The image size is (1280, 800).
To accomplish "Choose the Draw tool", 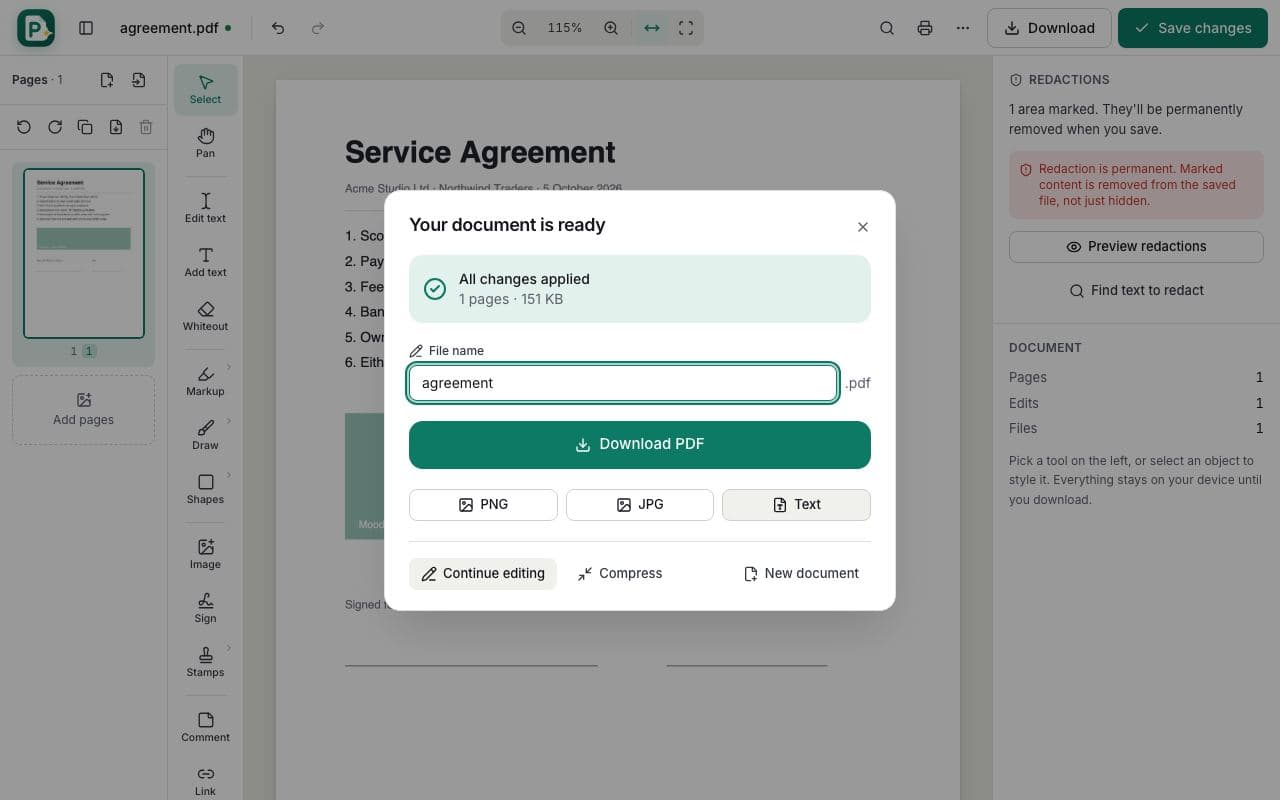I will click(x=205, y=435).
